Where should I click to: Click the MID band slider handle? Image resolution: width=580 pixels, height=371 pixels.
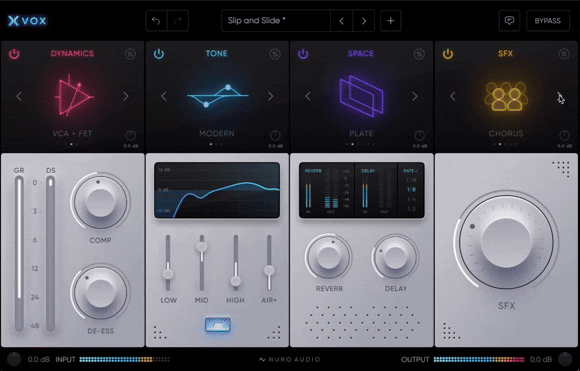pos(202,247)
